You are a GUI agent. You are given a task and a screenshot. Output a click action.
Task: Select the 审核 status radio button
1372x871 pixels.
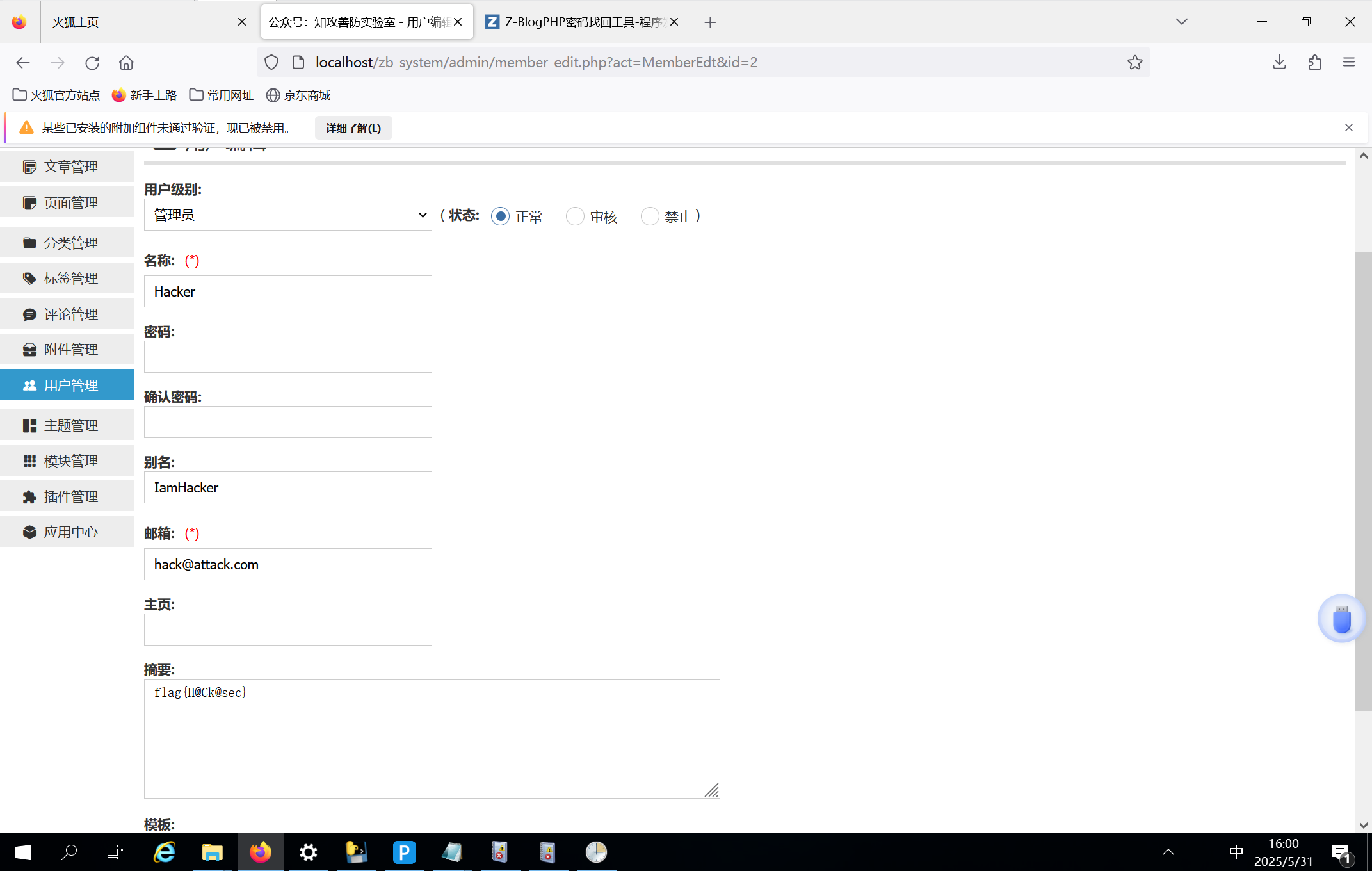click(x=575, y=216)
